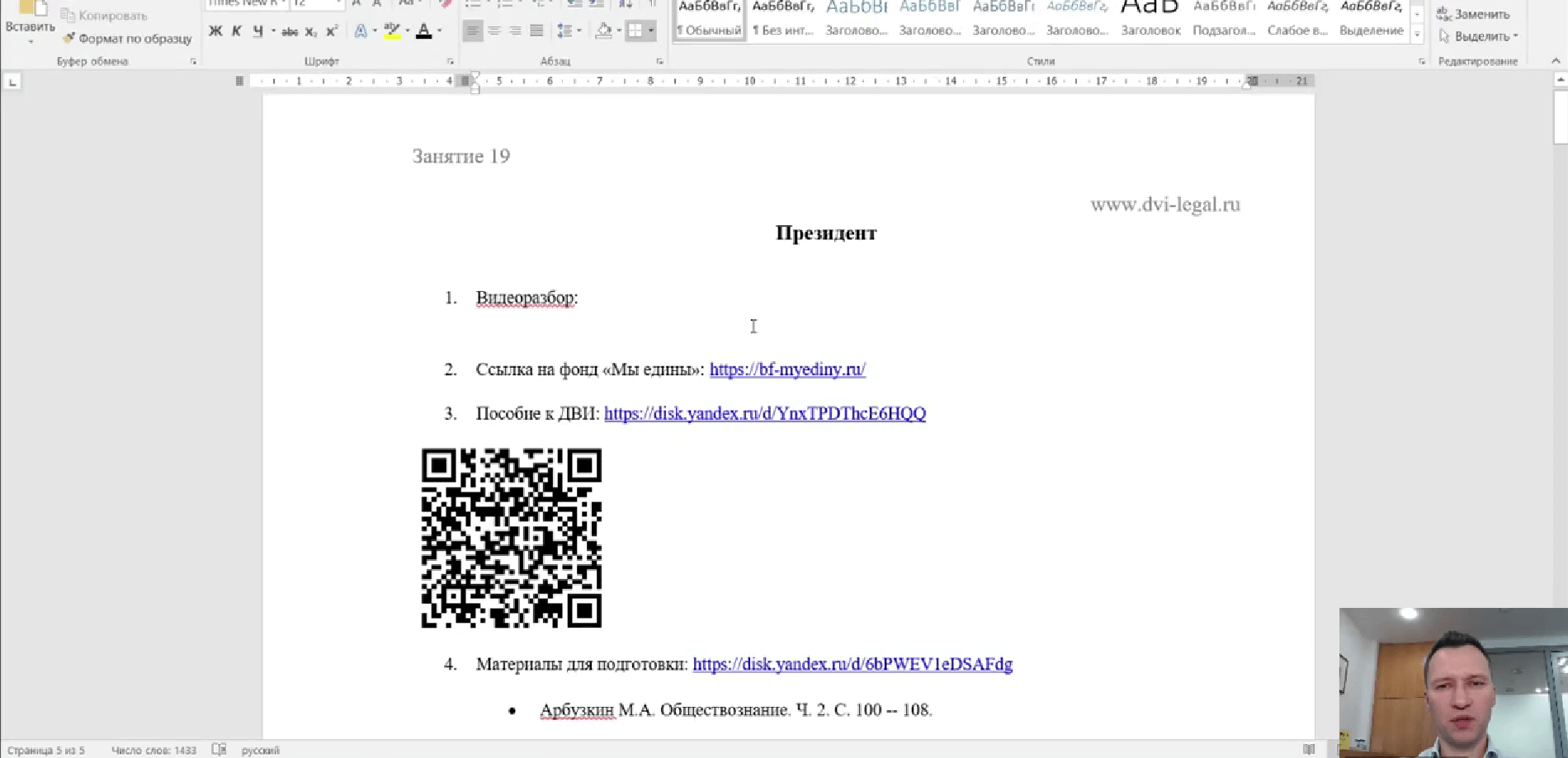Apply subscript formatting

(311, 31)
